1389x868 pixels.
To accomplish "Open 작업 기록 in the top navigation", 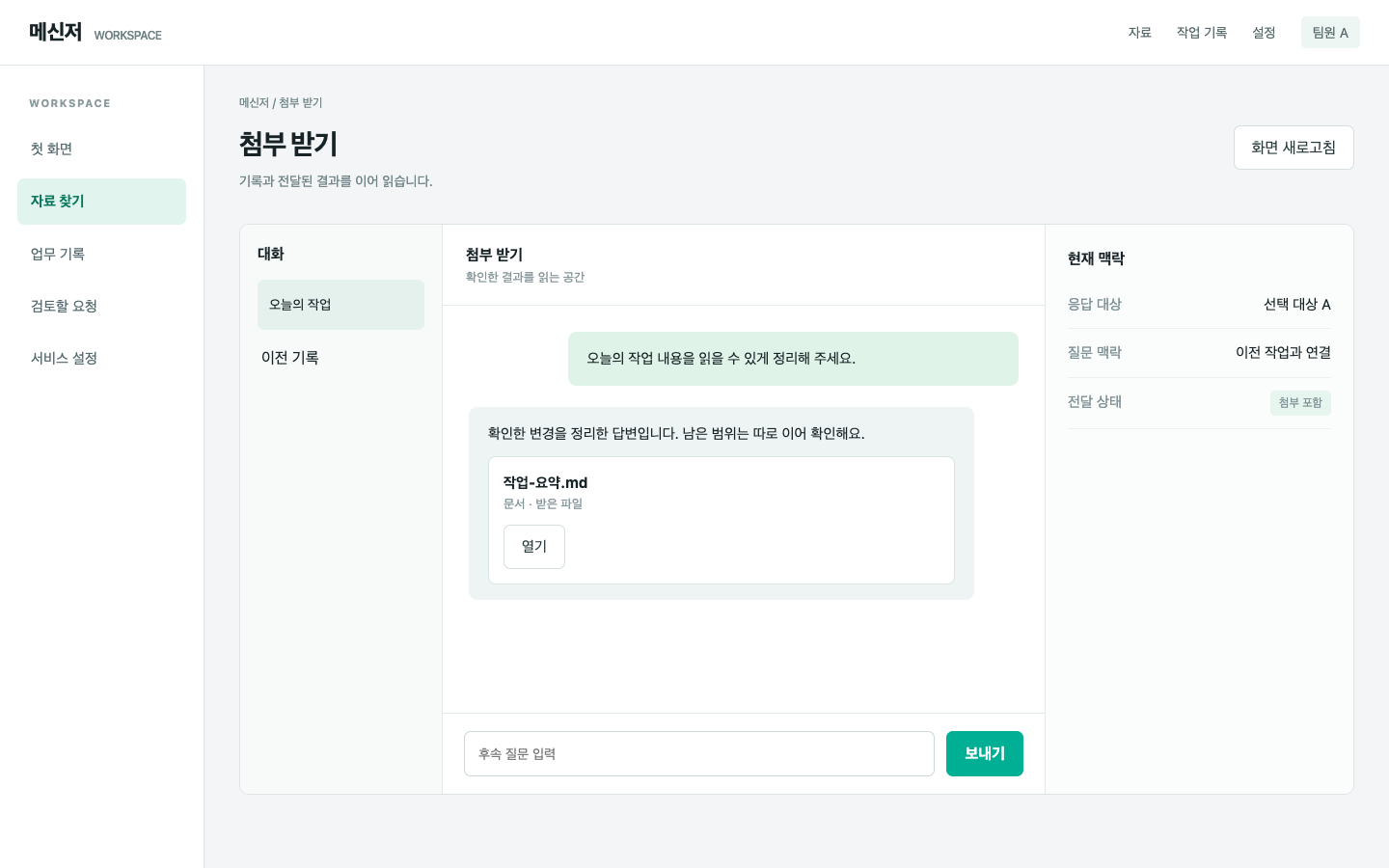I will 1201,33.
